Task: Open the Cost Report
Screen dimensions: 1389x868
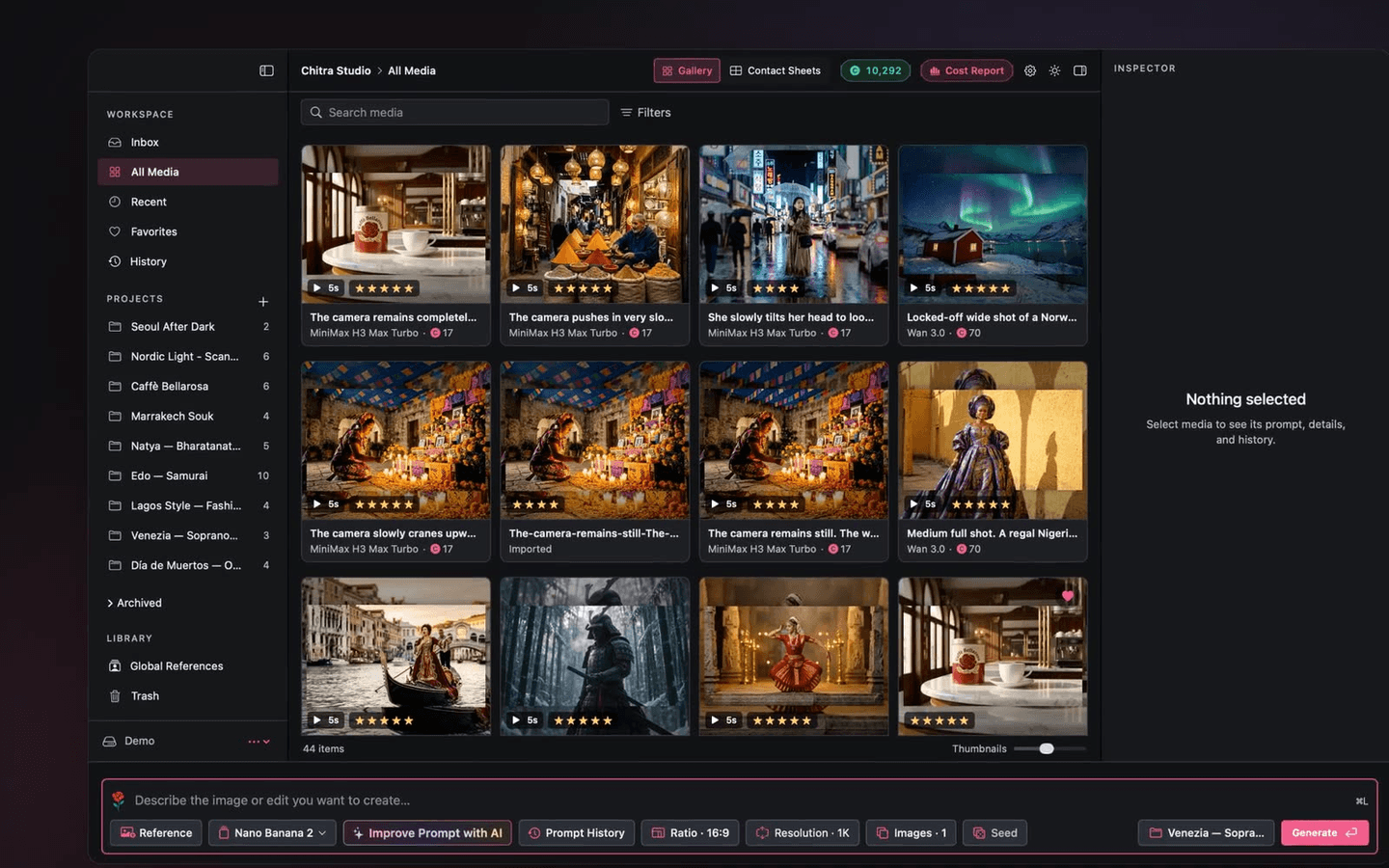Action: pos(967,70)
